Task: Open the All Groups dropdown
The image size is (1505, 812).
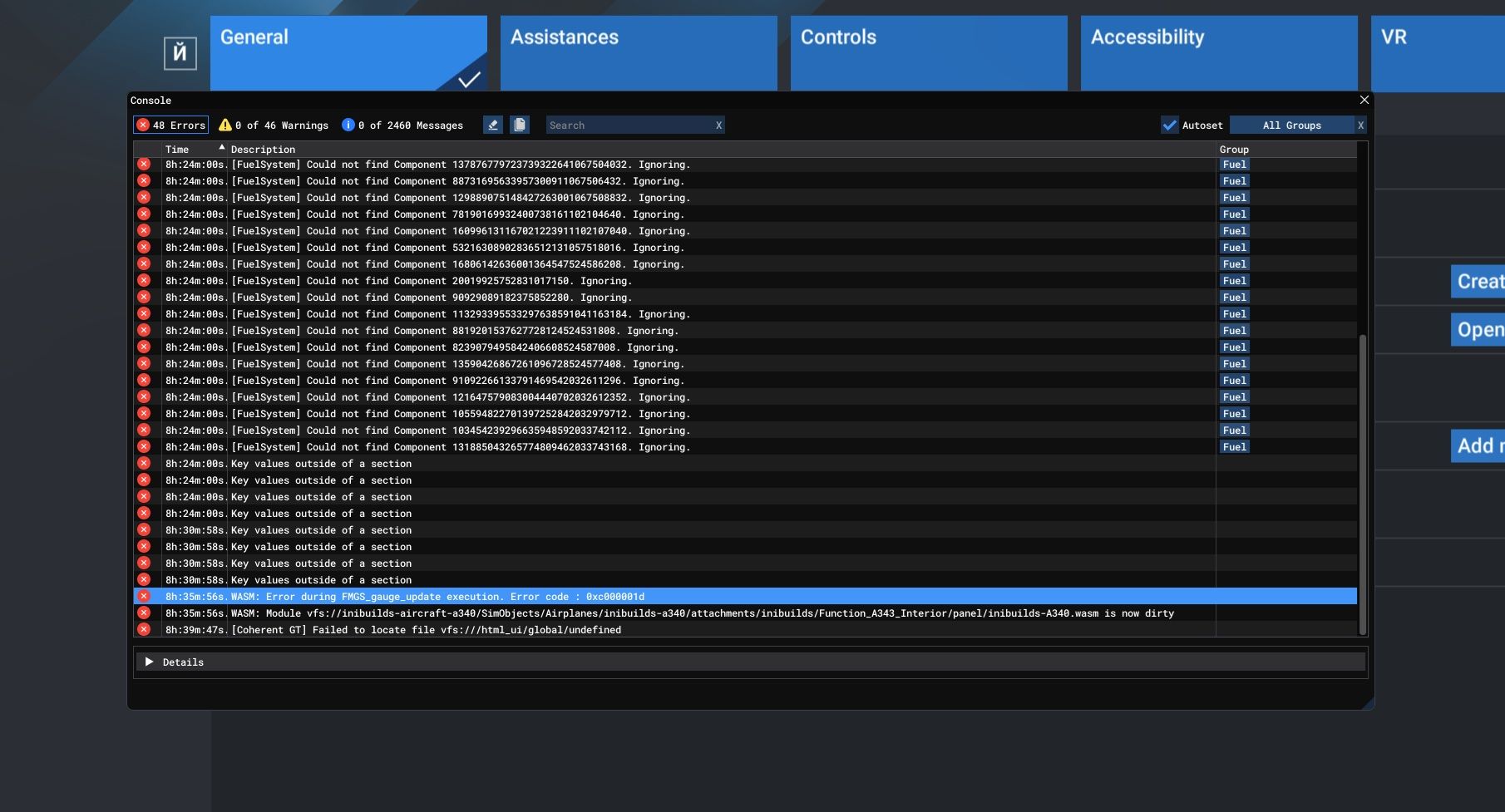Action: [1291, 125]
